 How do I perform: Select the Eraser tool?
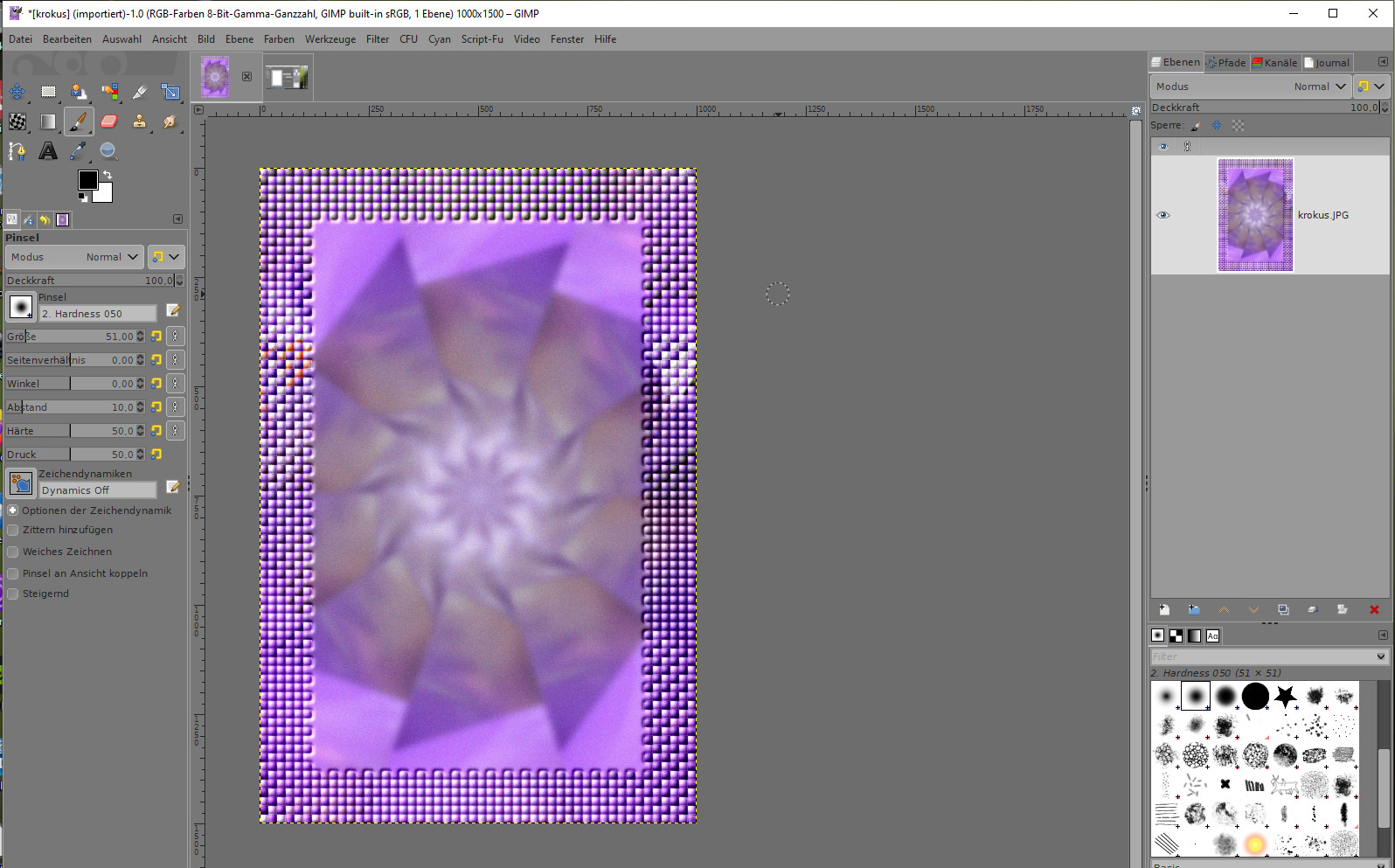(108, 122)
